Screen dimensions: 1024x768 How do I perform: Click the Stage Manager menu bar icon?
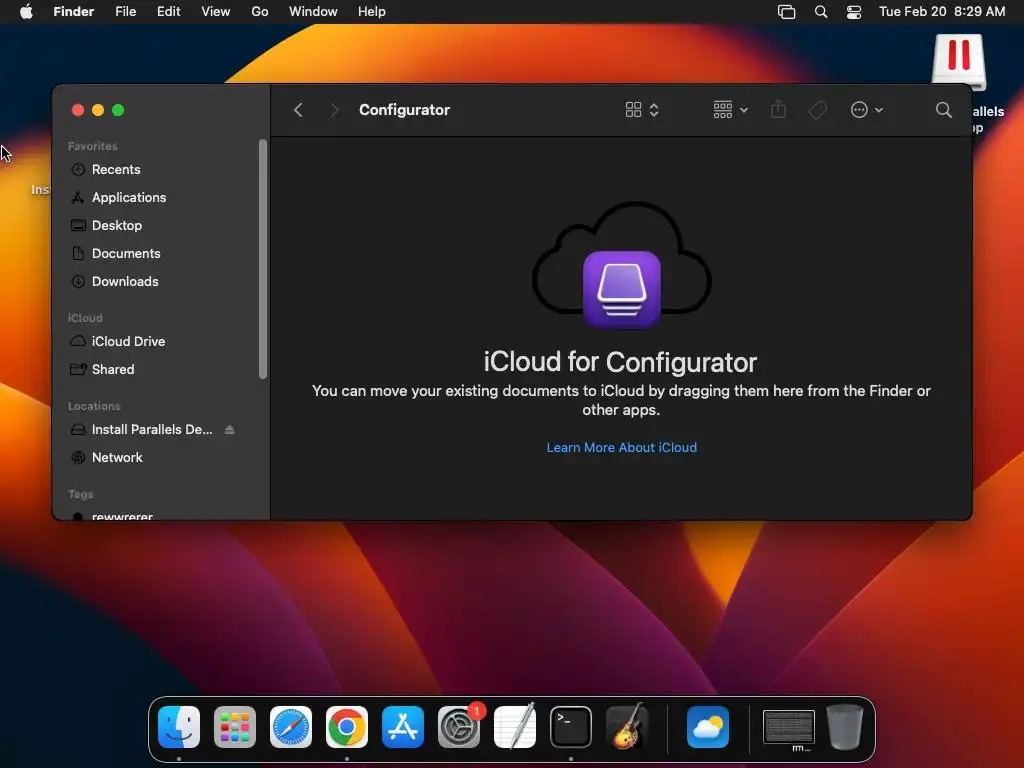[x=786, y=12]
